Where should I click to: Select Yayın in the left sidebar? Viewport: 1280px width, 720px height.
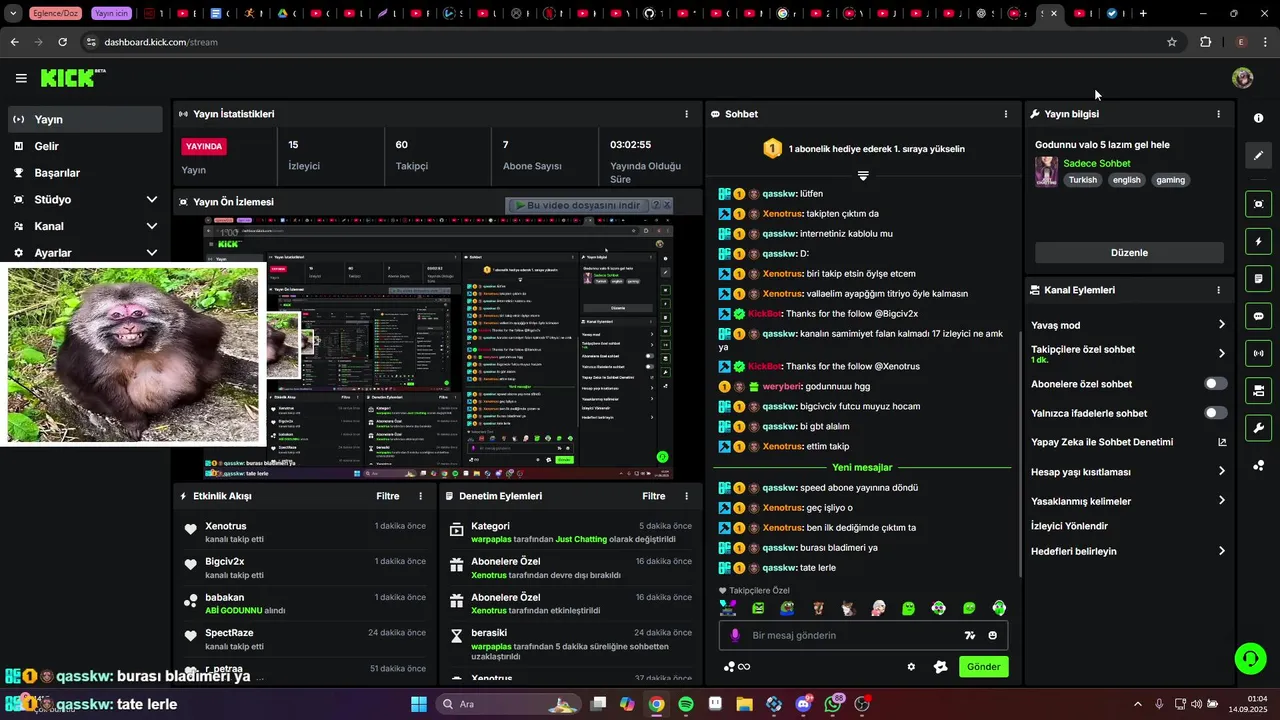pyautogui.click(x=85, y=119)
